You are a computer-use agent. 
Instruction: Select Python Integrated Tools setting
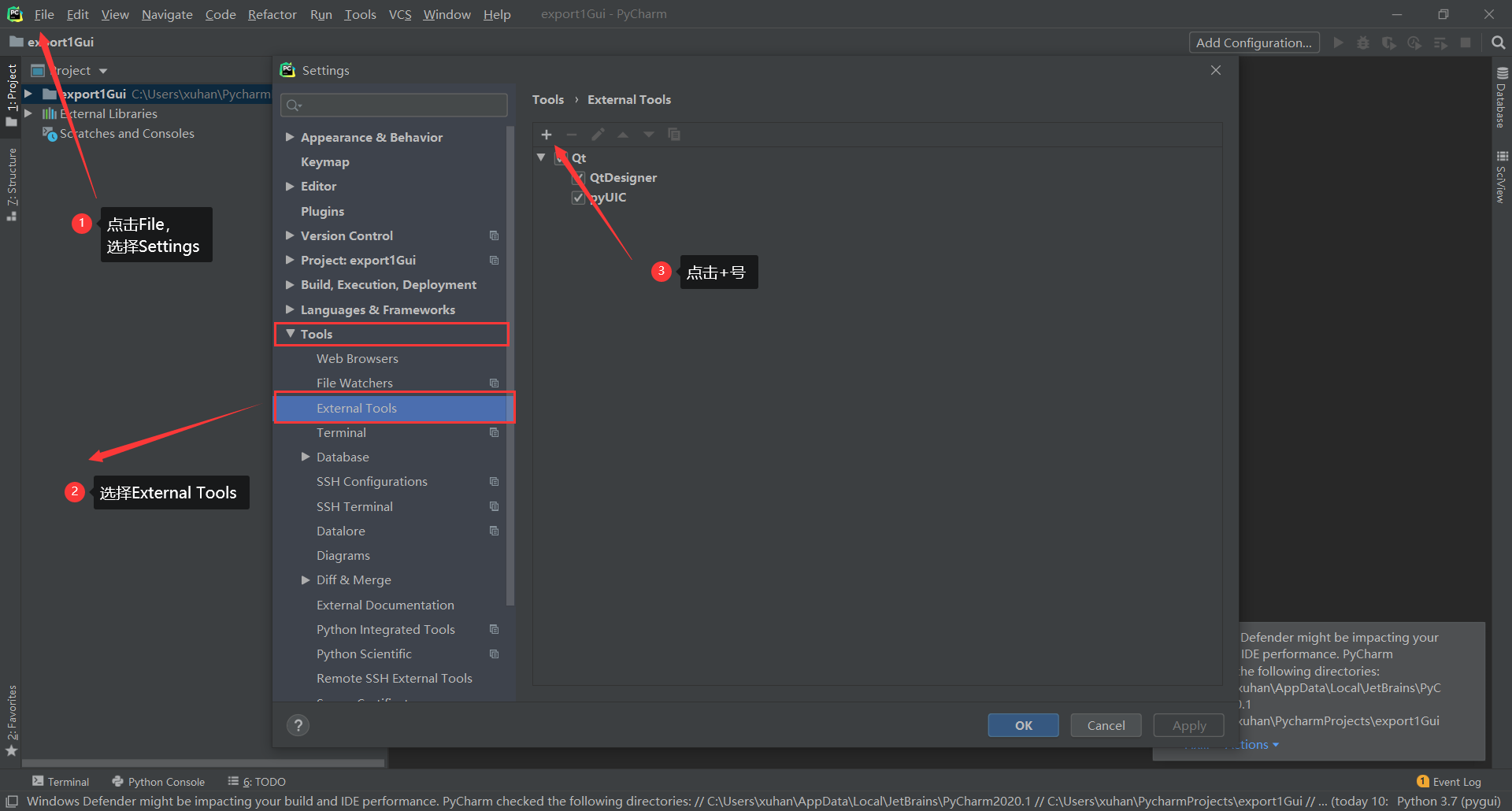pos(386,629)
